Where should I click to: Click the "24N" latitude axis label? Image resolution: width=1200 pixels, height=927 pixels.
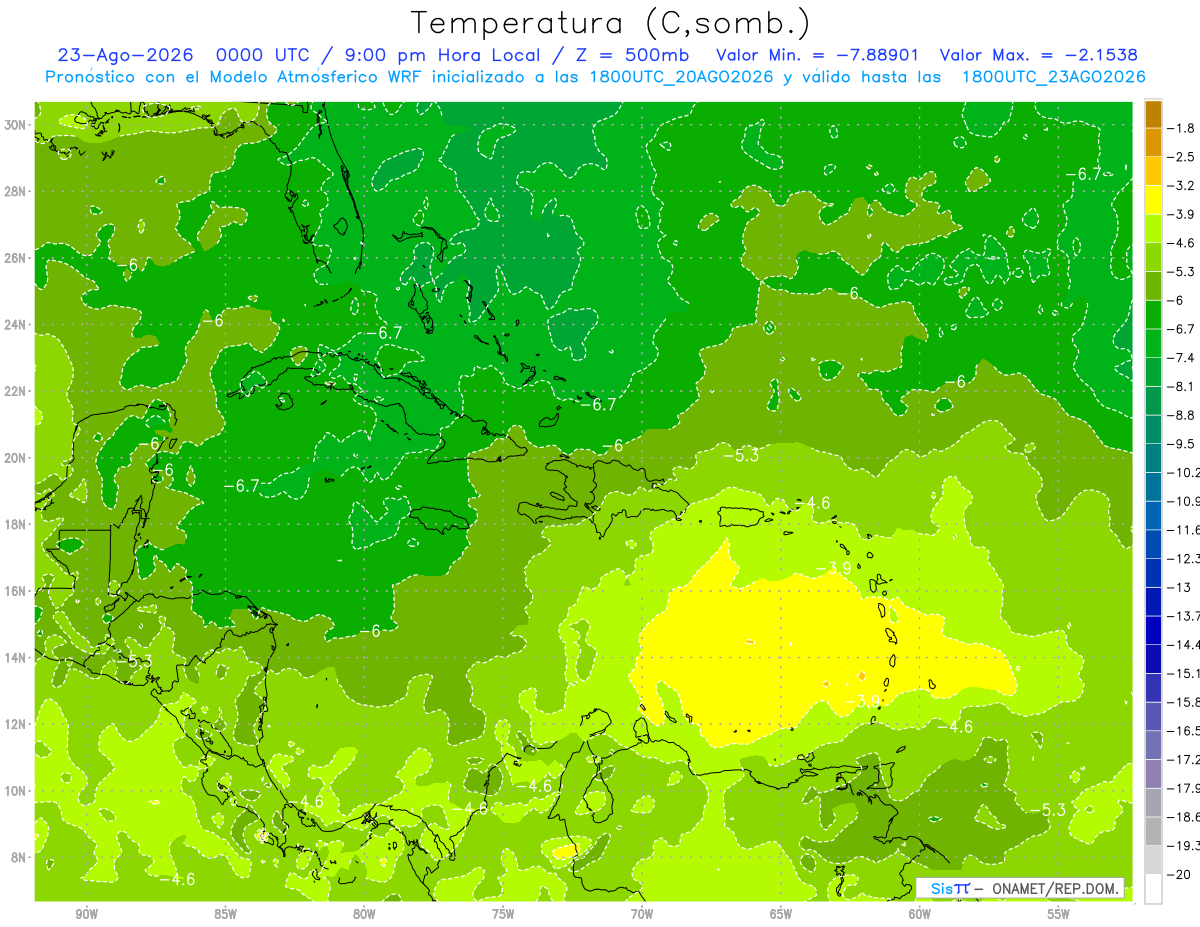pyautogui.click(x=15, y=324)
